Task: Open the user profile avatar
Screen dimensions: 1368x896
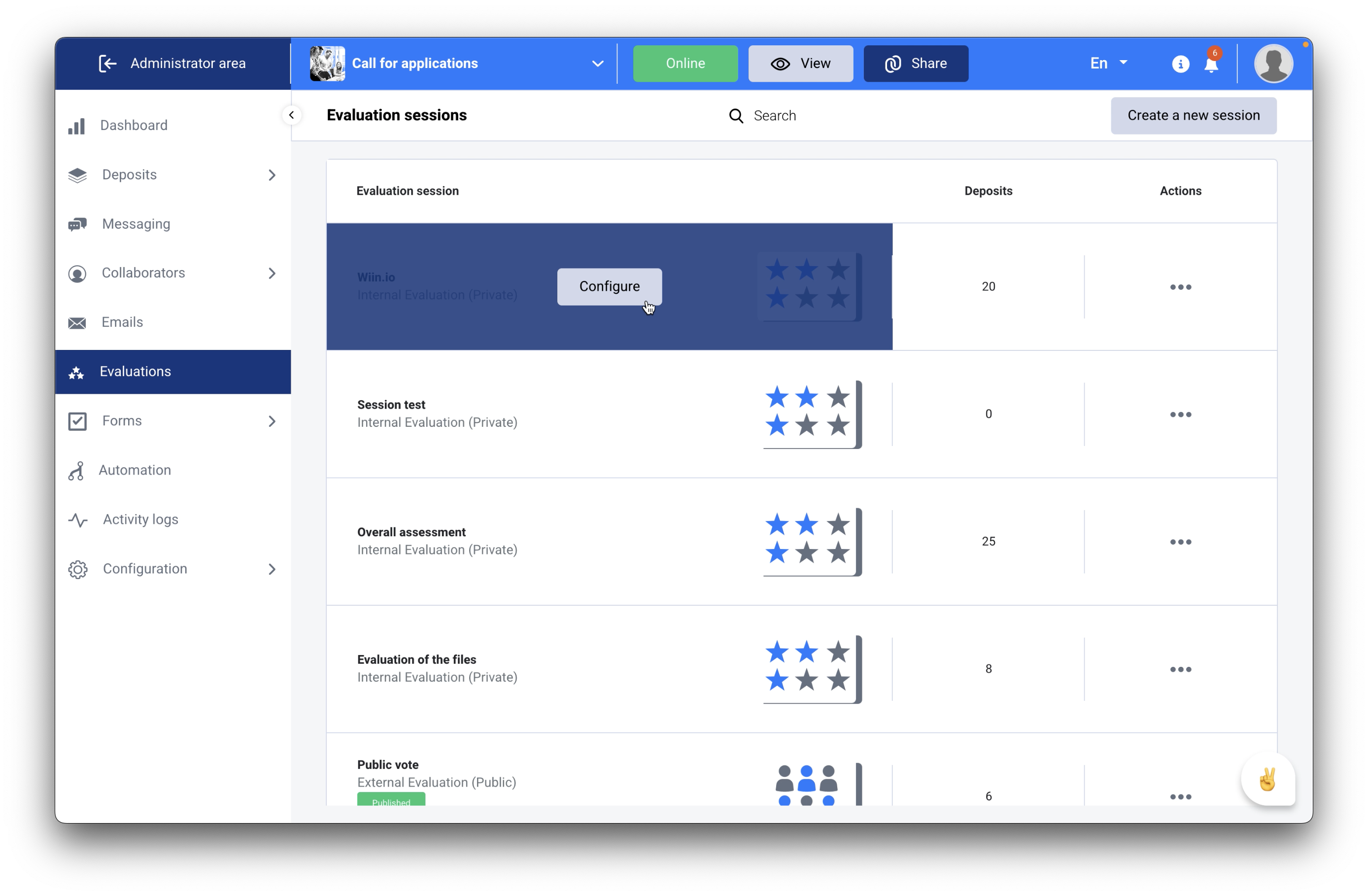Action: tap(1273, 63)
